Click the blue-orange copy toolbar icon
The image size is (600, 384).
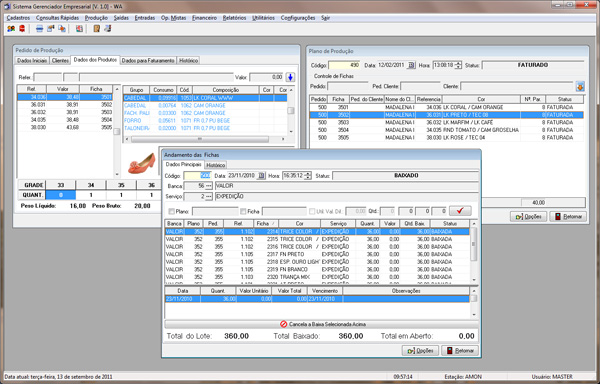click(62, 29)
